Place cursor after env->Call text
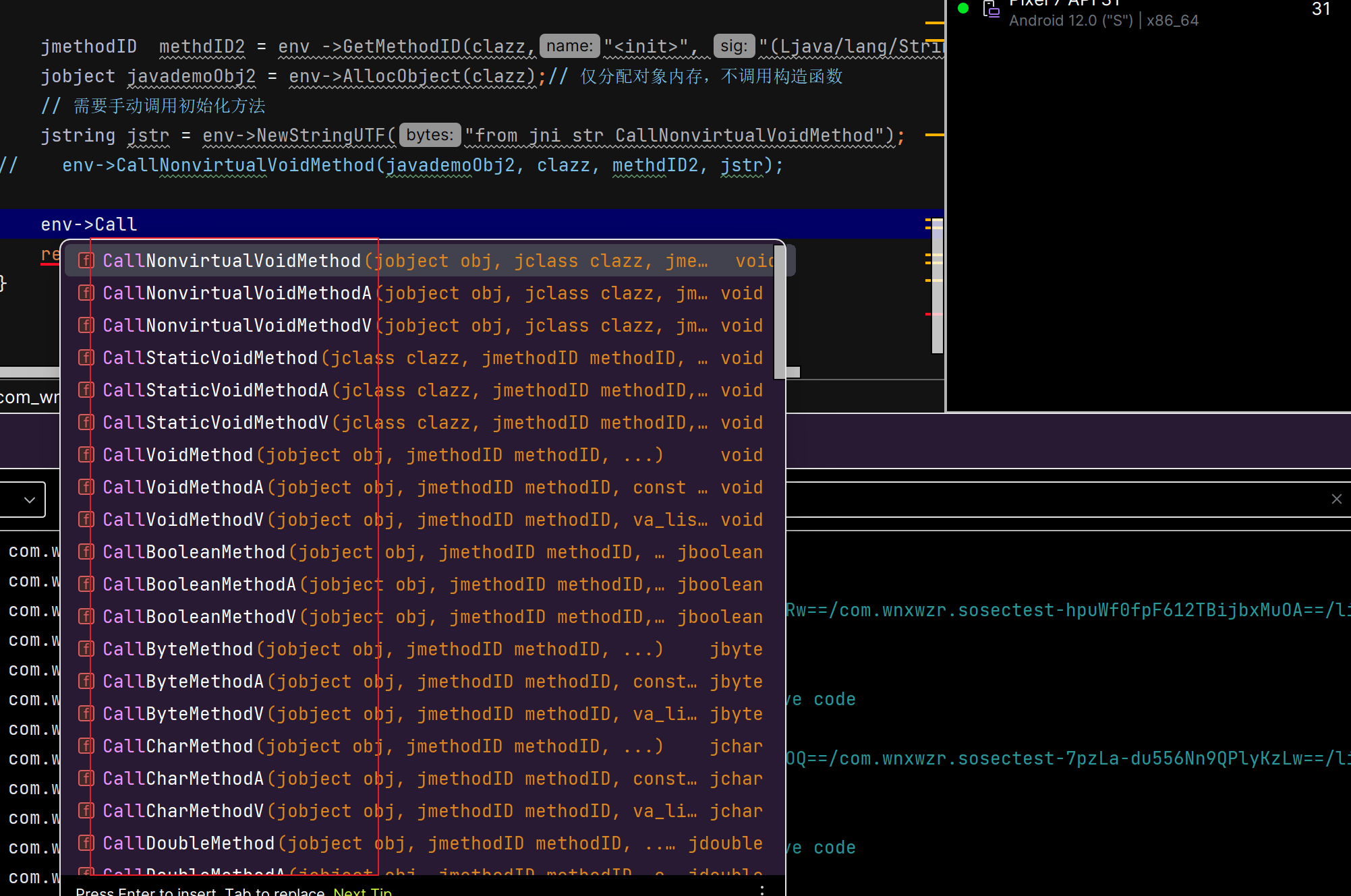Image resolution: width=1351 pixels, height=896 pixels. (138, 225)
